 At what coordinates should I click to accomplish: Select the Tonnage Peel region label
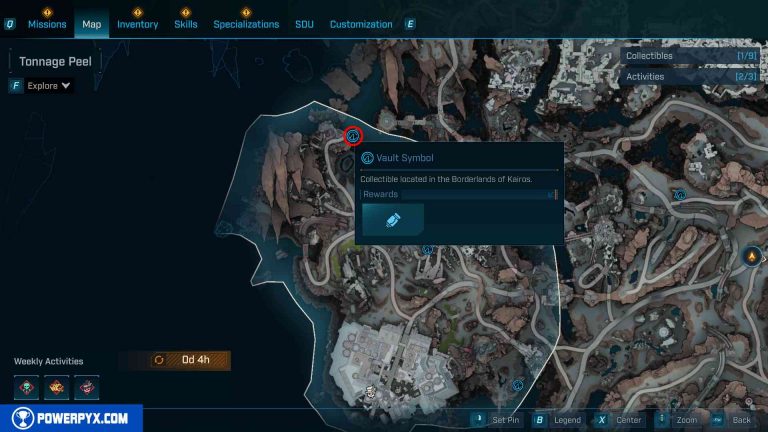(x=55, y=62)
